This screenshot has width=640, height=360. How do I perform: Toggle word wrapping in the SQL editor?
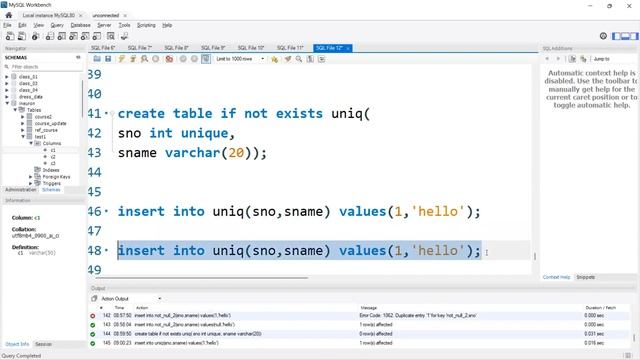click(x=322, y=59)
